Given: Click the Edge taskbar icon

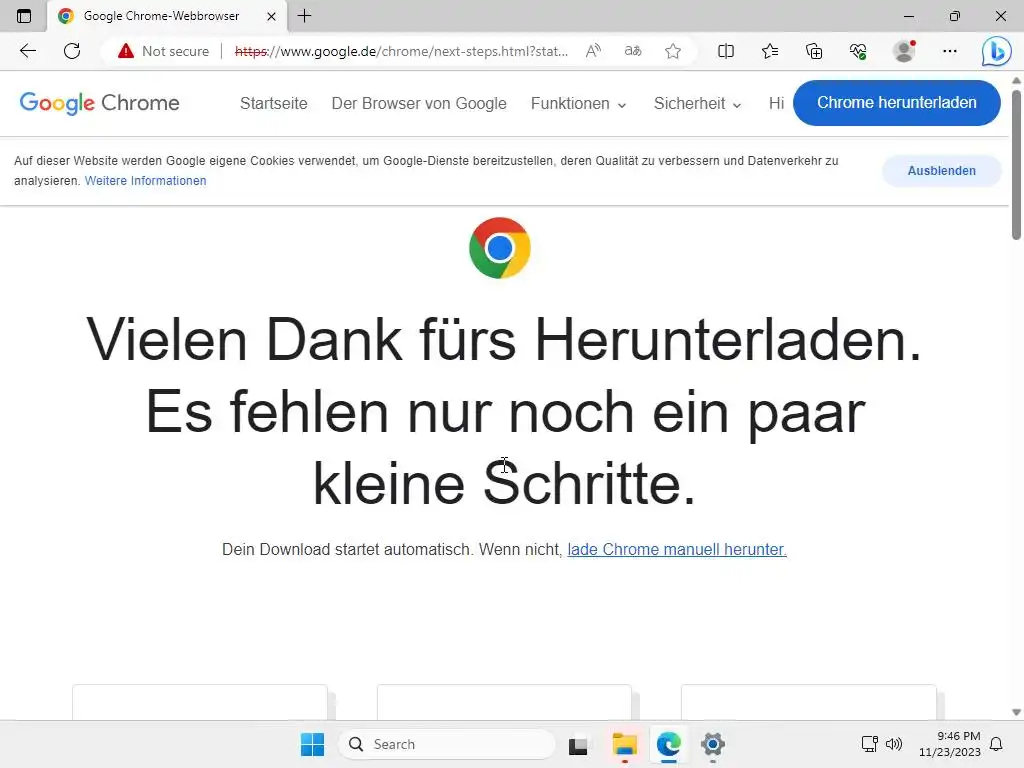Looking at the screenshot, I should pyautogui.click(x=669, y=744).
